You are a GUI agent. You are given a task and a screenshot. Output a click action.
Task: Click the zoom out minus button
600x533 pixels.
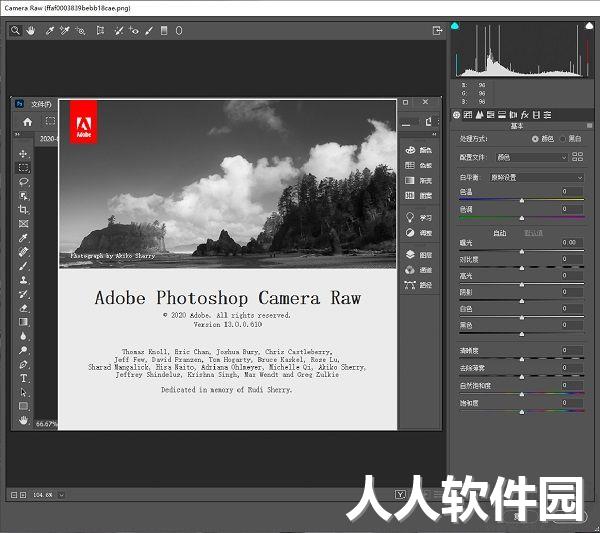coord(14,495)
